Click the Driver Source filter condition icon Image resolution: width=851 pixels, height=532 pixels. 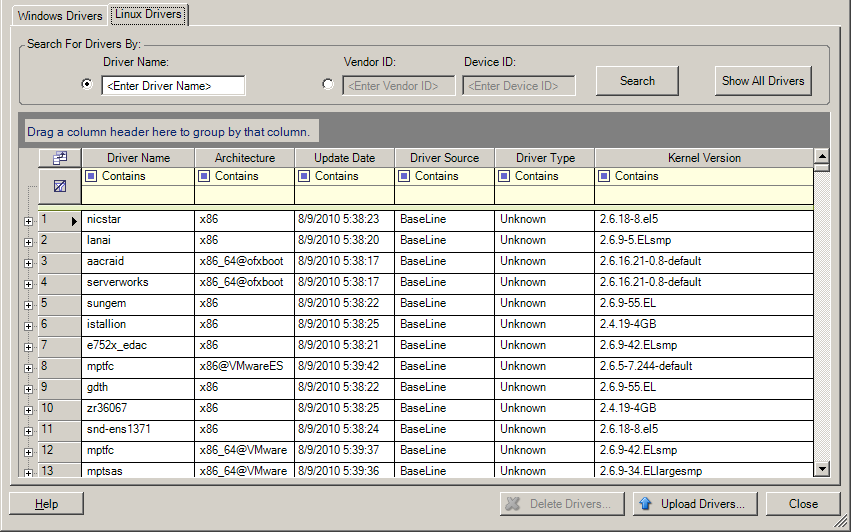click(x=404, y=176)
